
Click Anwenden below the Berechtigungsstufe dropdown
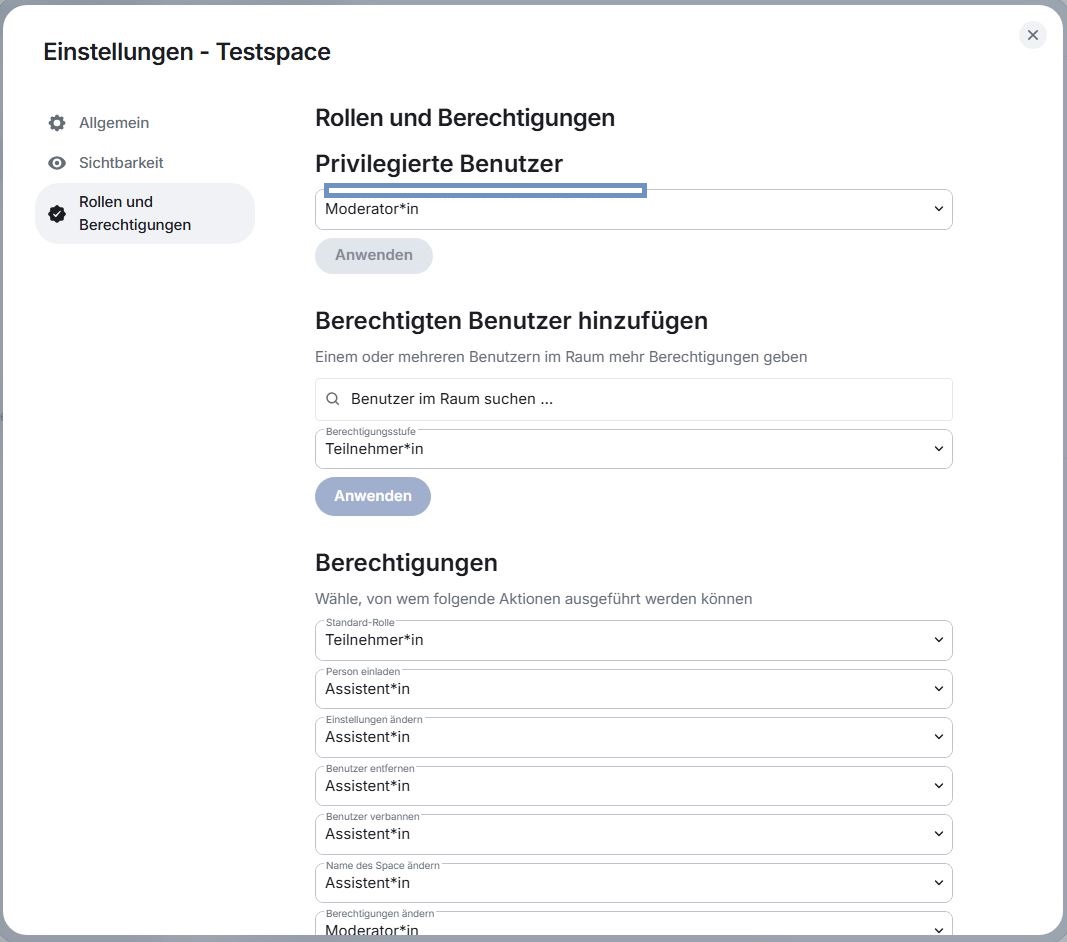tap(373, 496)
